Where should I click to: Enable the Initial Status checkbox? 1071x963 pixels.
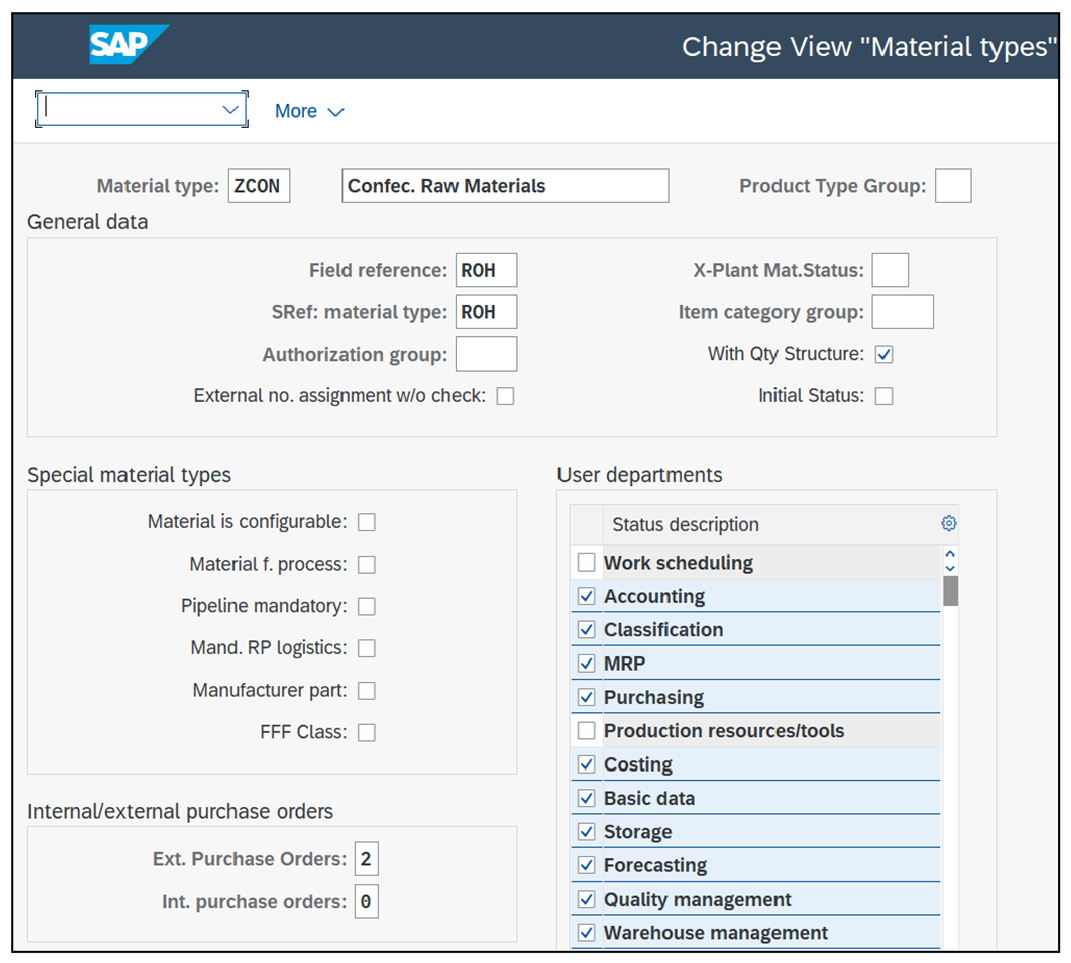pos(884,395)
